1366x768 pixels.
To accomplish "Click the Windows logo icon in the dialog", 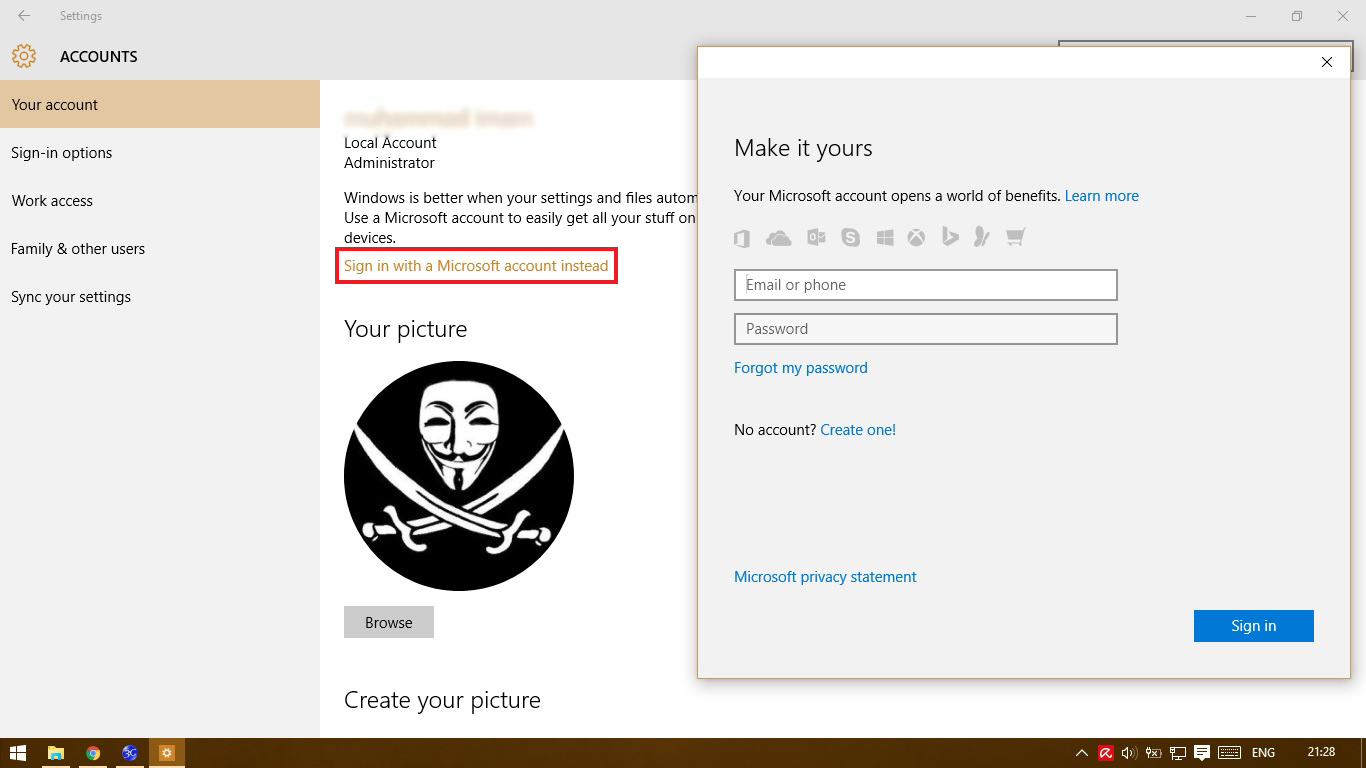I will coord(884,237).
